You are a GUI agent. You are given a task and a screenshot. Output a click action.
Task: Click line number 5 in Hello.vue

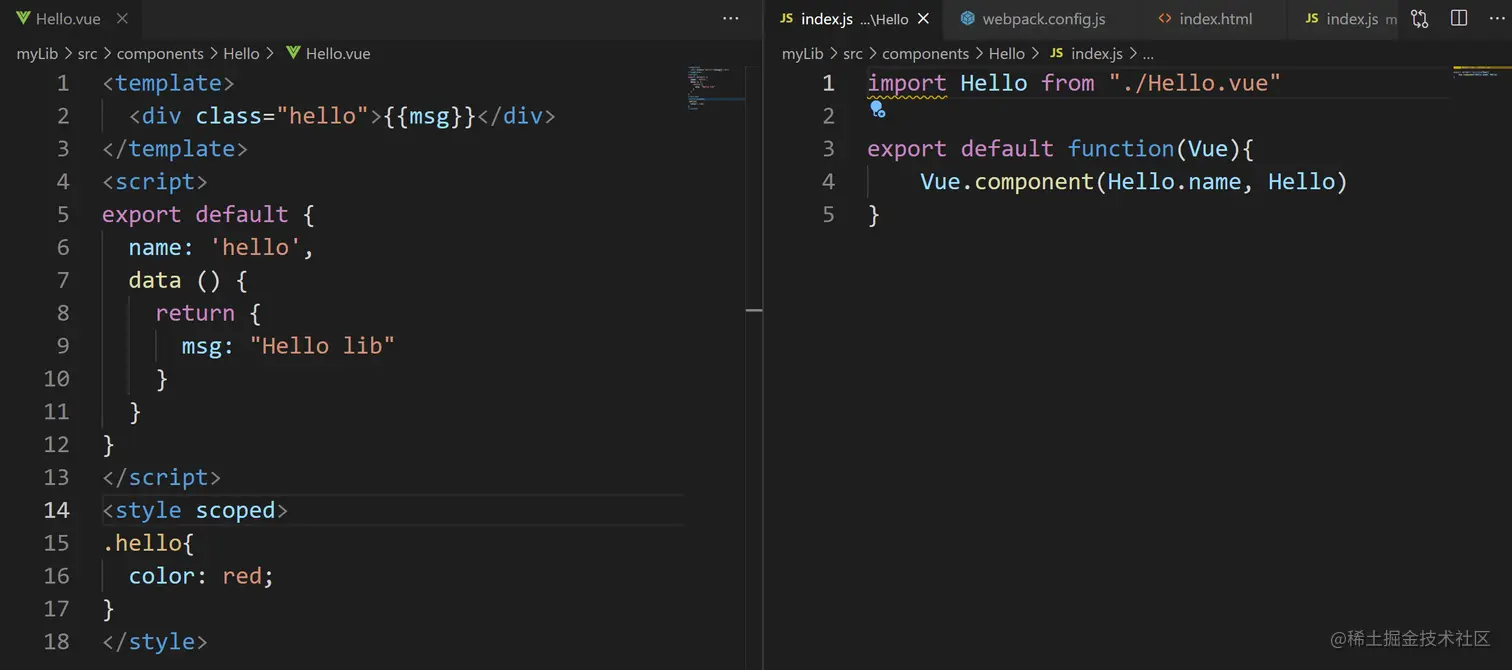(x=63, y=214)
